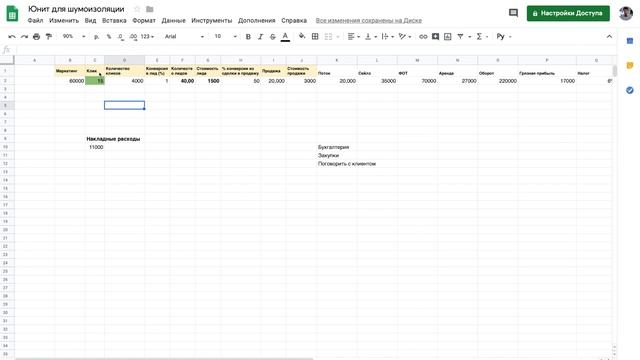Click the Print icon
Viewport: 640px width, 360px height.
pyautogui.click(x=36, y=37)
